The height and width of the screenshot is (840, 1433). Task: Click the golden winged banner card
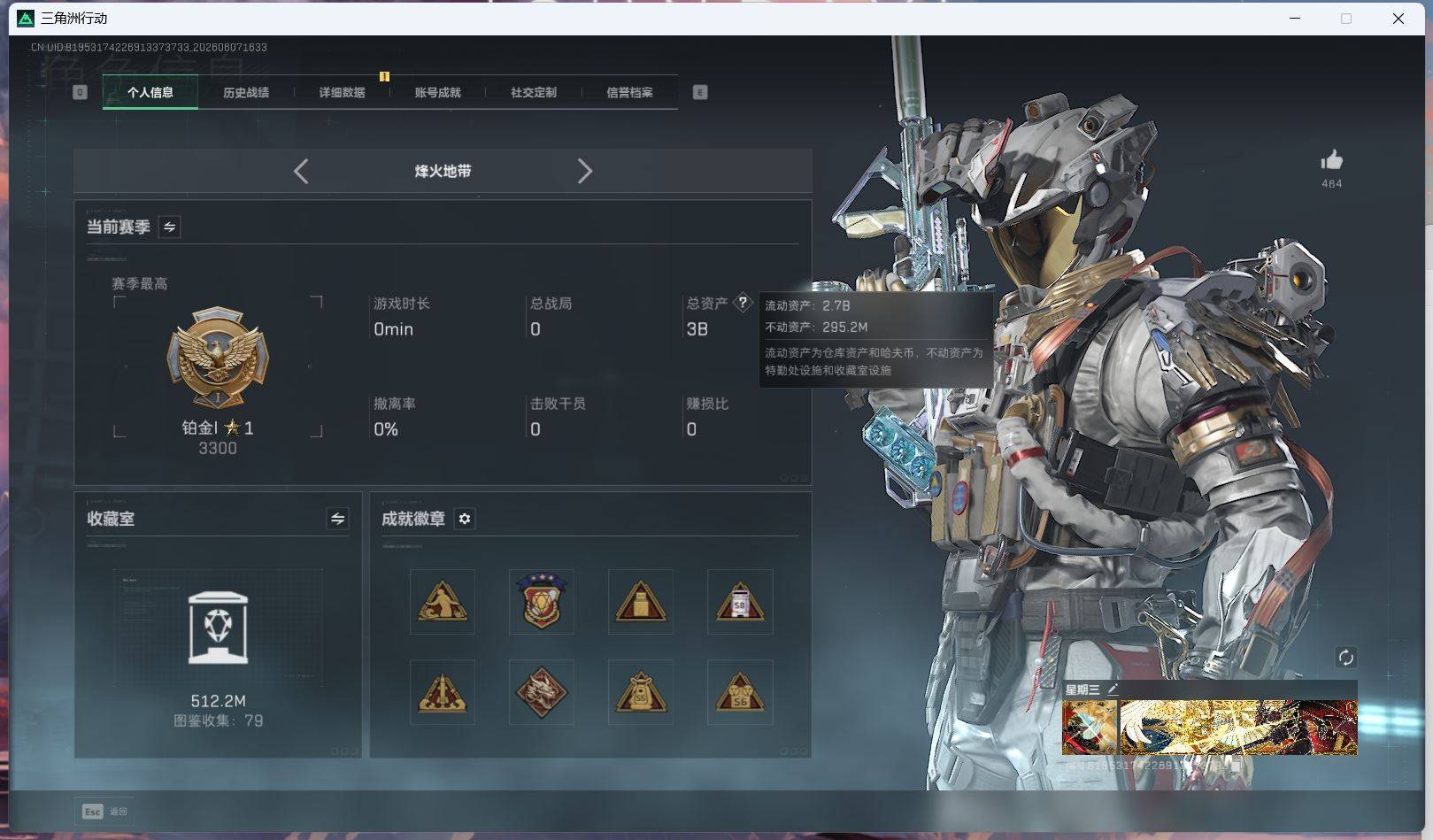point(1238,728)
